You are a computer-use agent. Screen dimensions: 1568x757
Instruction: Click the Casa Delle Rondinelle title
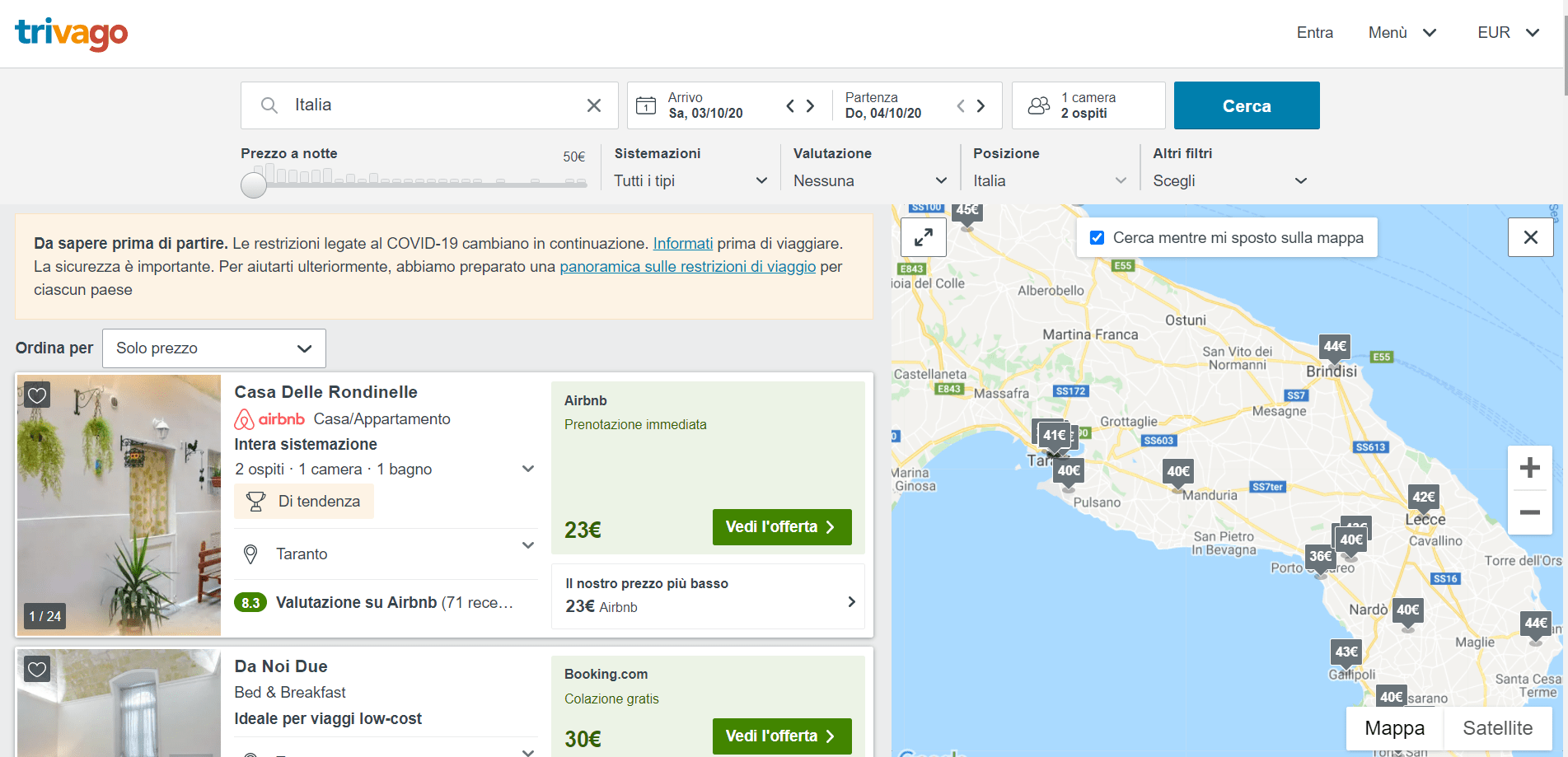click(x=325, y=392)
